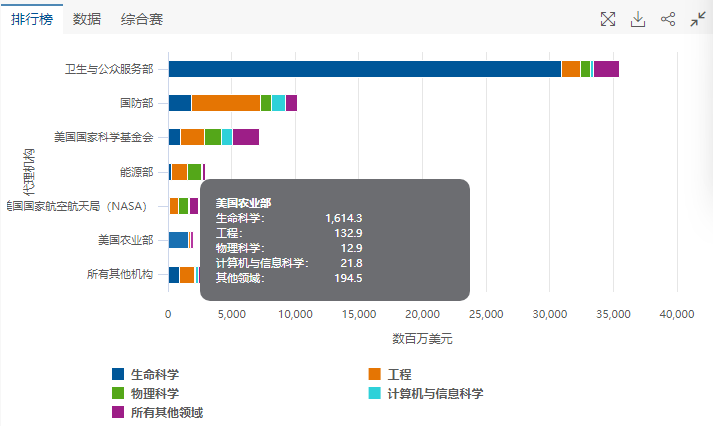Viewport: 713px width, 426px height.
Task: Open the 数据 tab
Action: [86, 19]
